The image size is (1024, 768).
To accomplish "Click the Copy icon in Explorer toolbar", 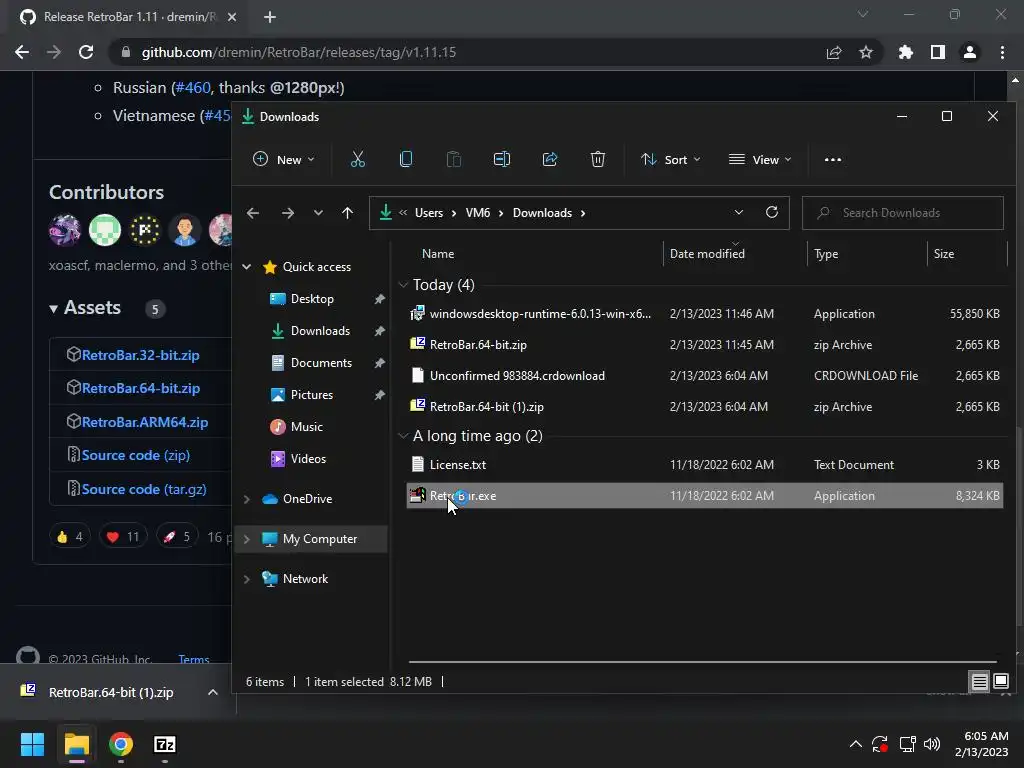I will [x=406, y=159].
